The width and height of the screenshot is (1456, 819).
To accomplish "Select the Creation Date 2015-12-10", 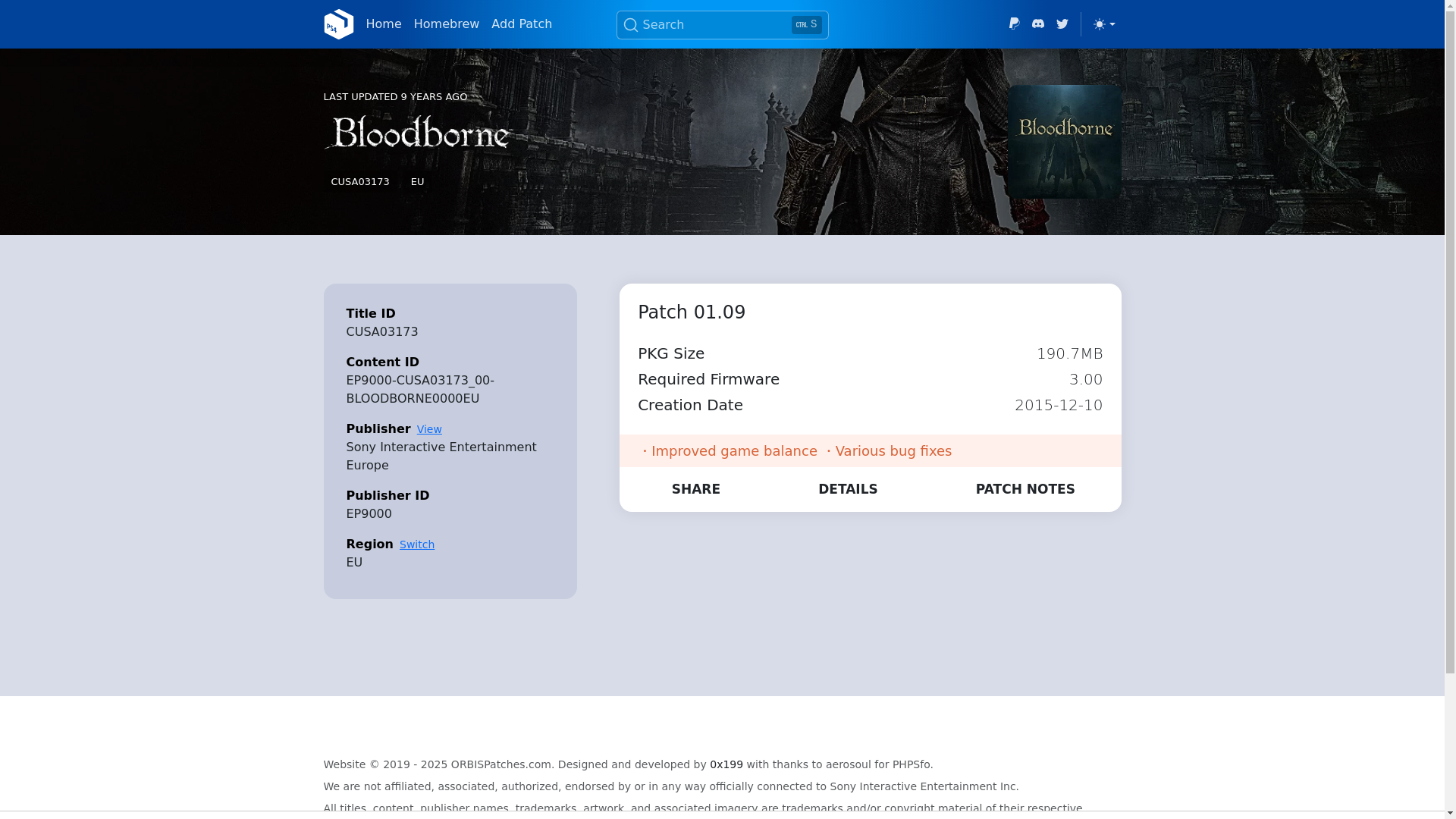I will click(1059, 405).
